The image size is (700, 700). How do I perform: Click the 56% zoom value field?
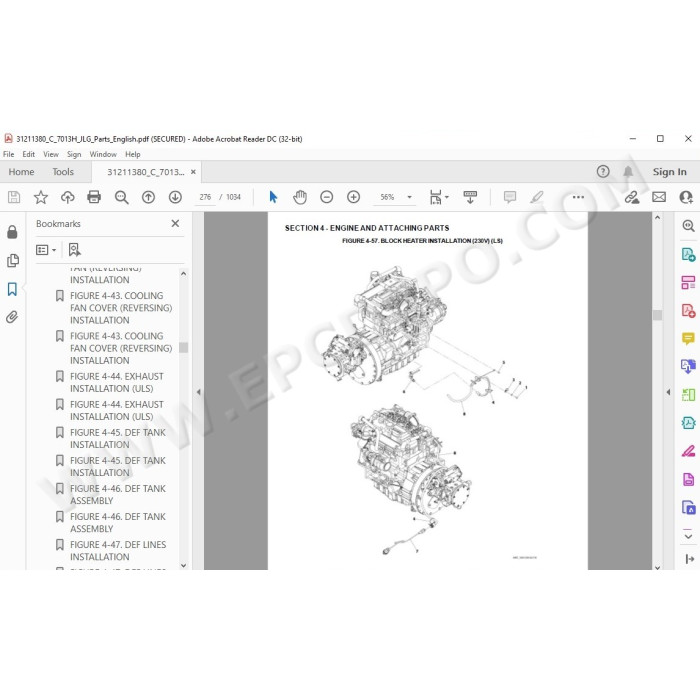[388, 197]
